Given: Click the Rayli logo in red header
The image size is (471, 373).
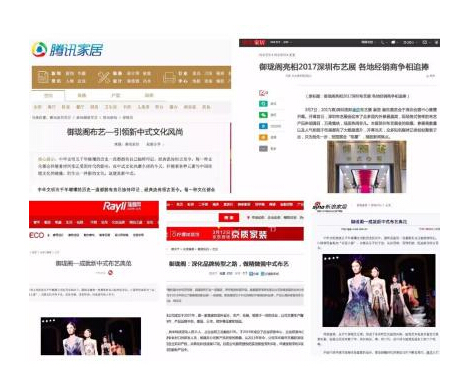Looking at the screenshot, I should tap(122, 207).
